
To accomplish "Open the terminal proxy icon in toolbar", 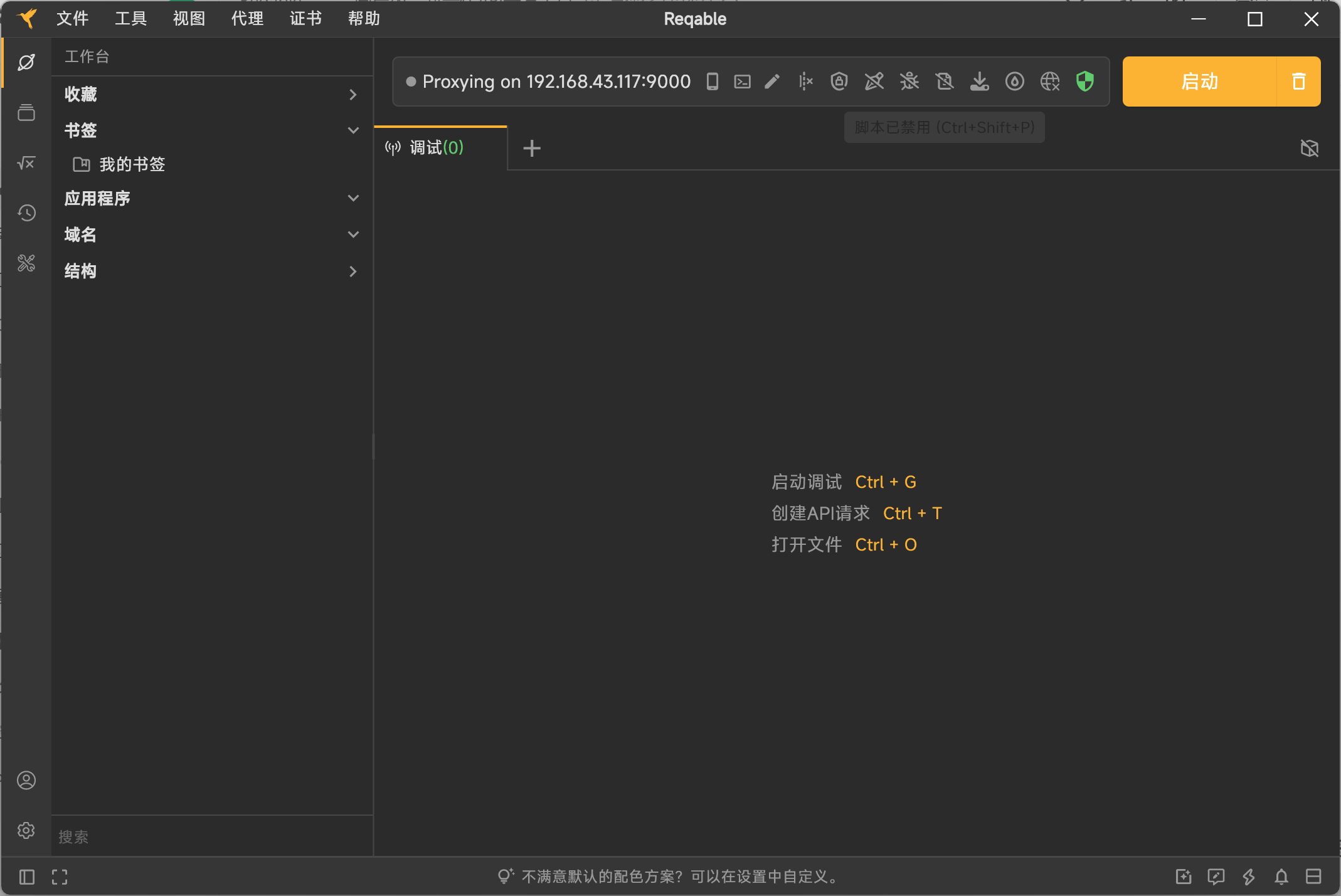I will [743, 82].
